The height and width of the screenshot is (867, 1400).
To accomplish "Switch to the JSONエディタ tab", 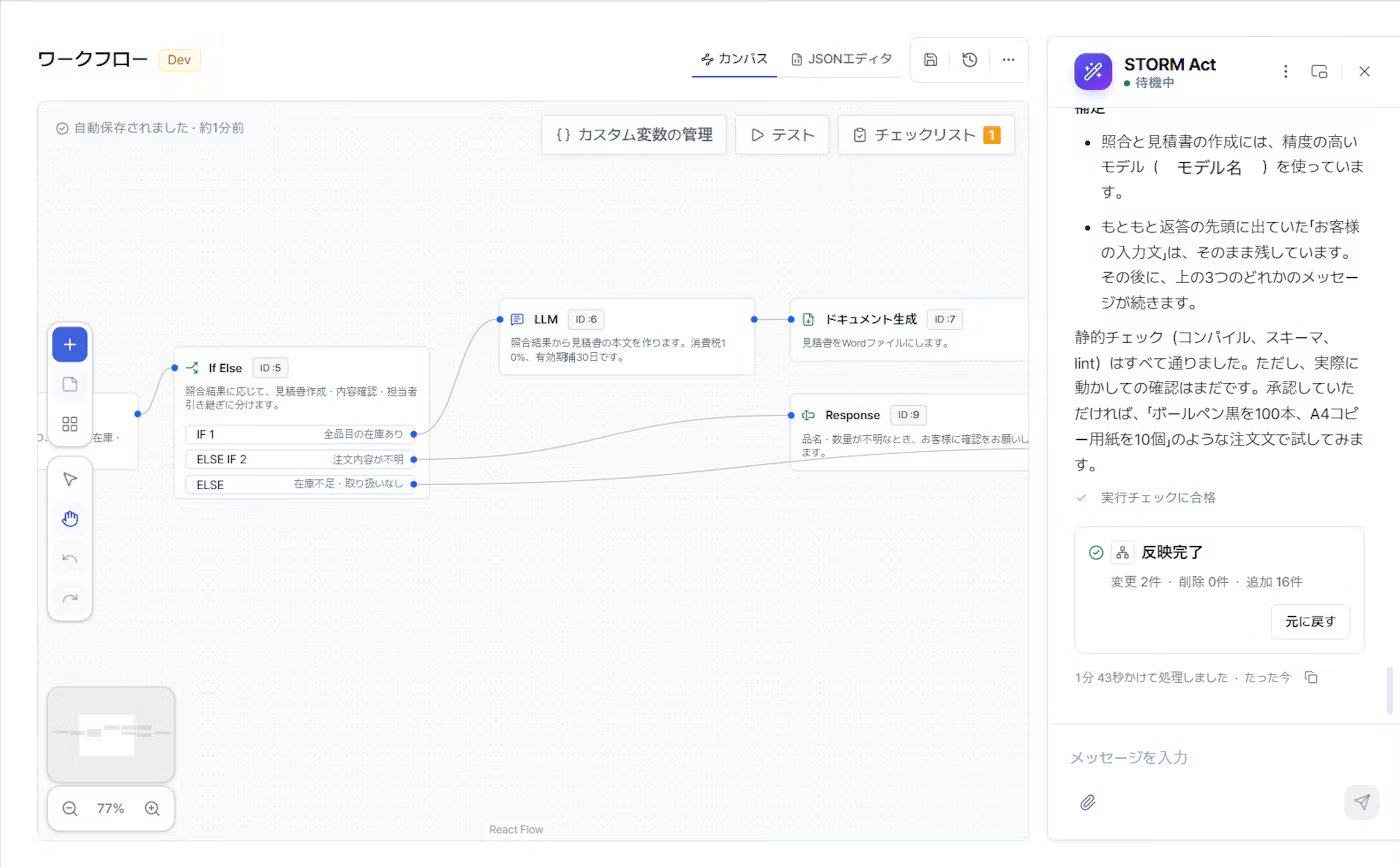I will tap(841, 59).
